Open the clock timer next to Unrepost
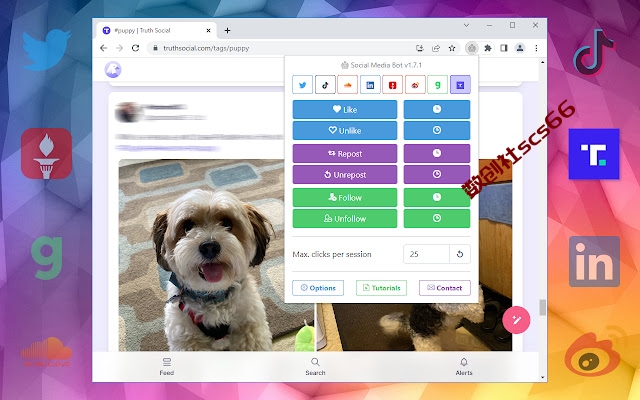 [437, 175]
